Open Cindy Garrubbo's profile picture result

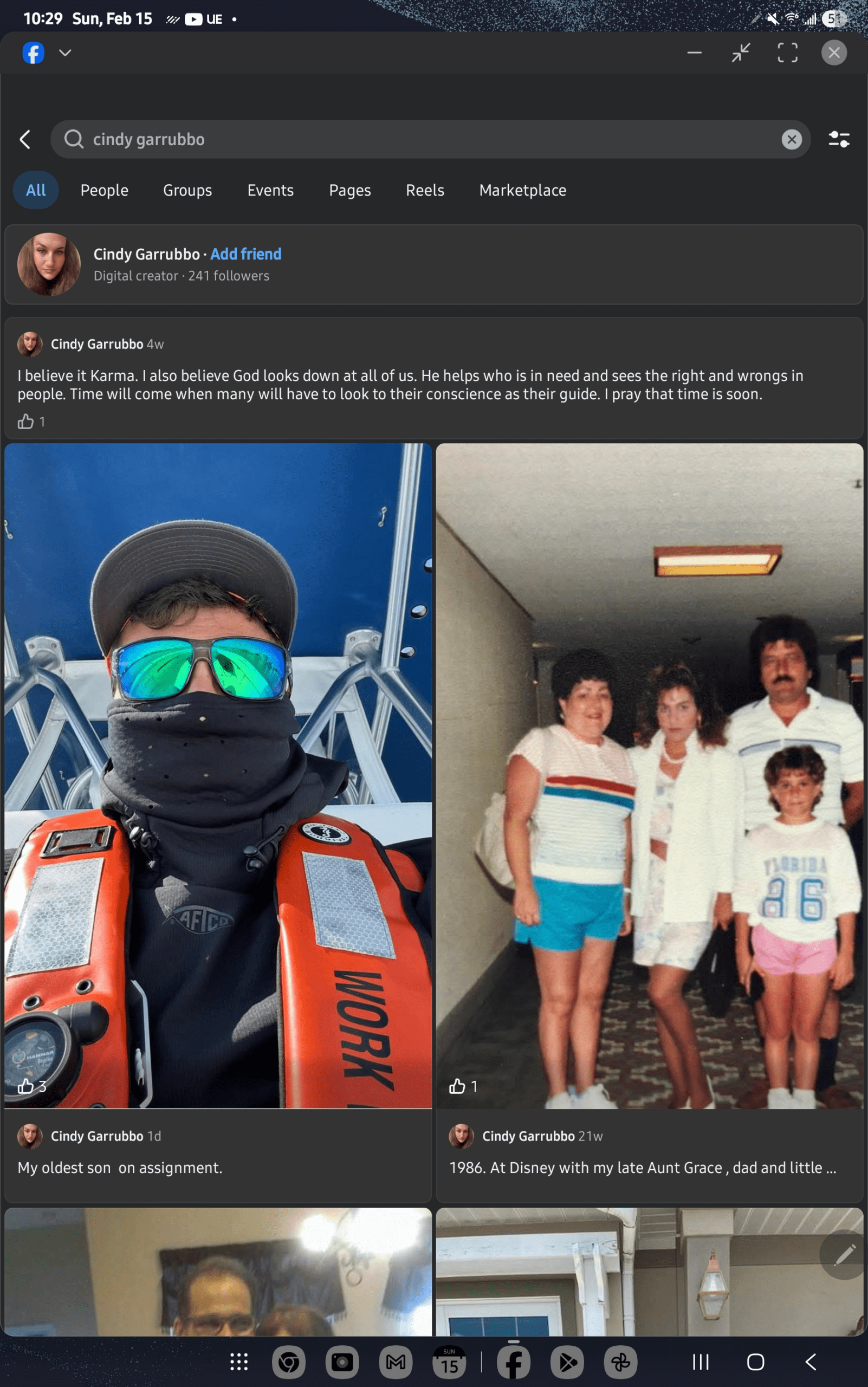click(49, 264)
